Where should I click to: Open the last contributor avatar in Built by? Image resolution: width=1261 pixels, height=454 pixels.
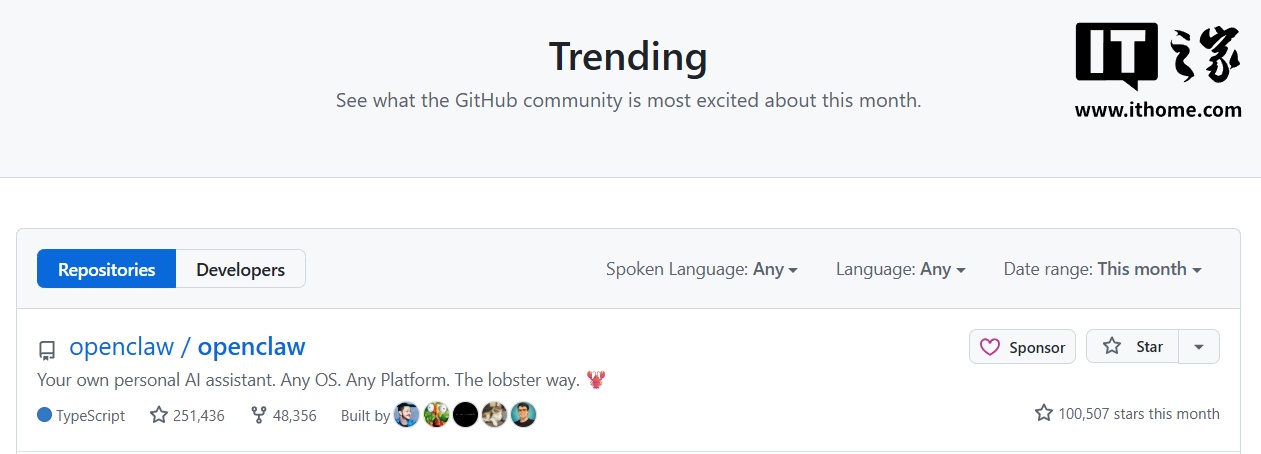coord(524,415)
